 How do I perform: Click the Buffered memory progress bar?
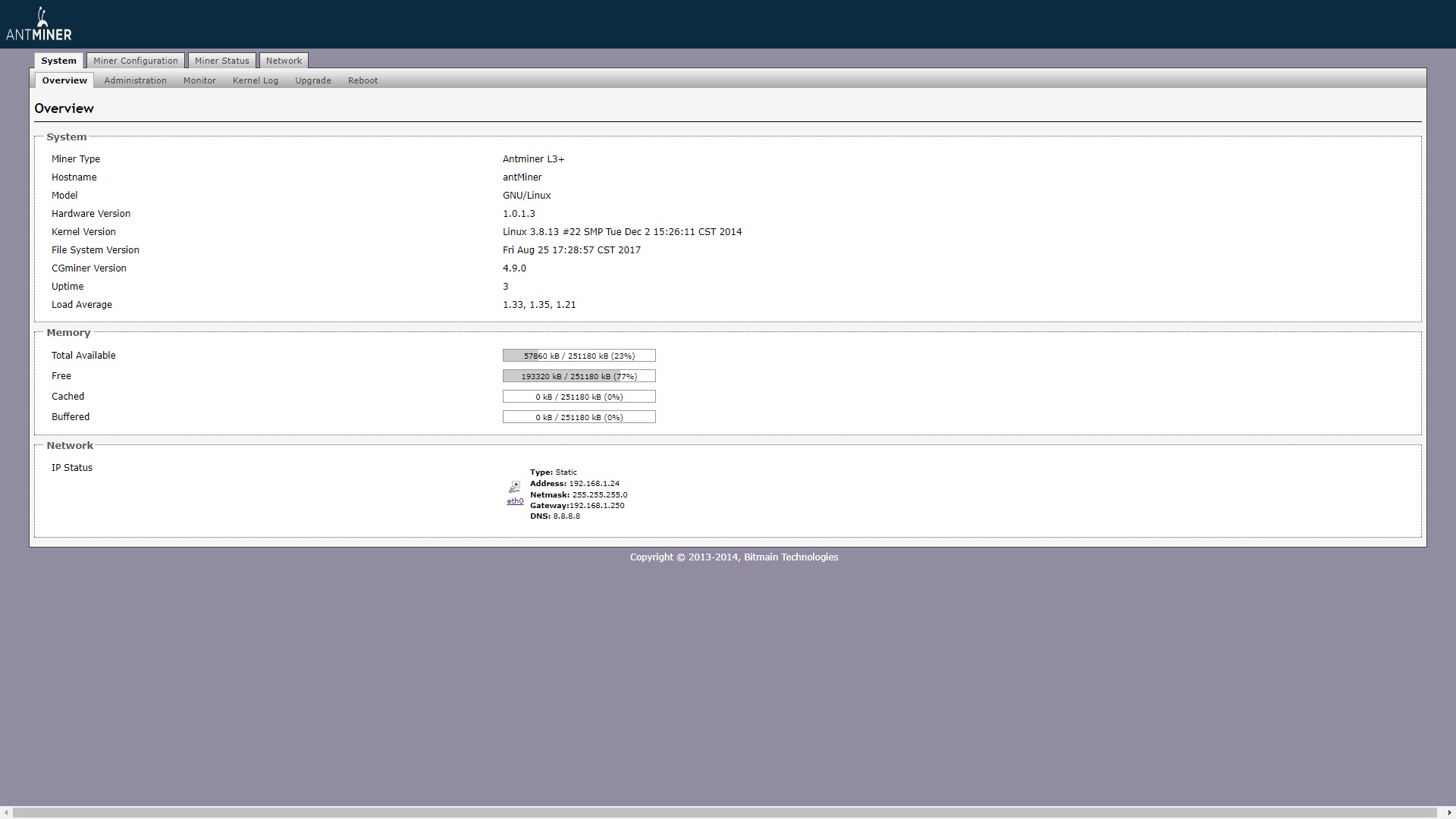tap(579, 417)
